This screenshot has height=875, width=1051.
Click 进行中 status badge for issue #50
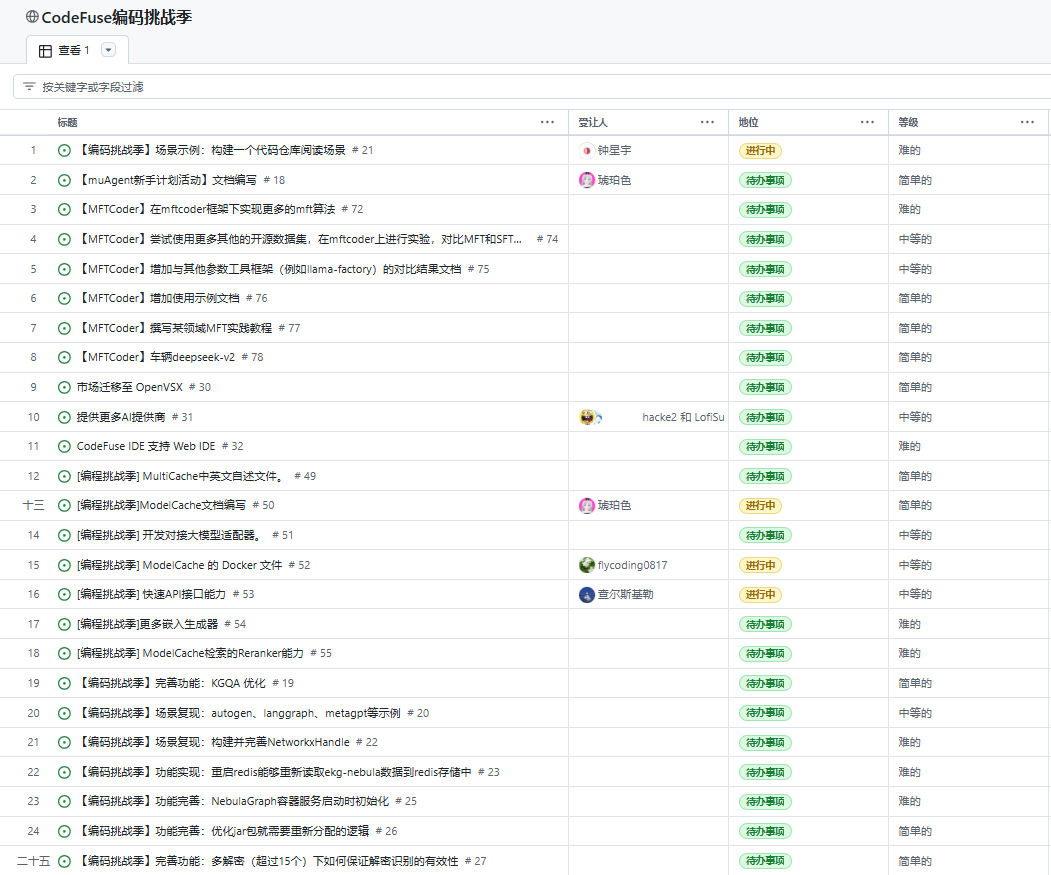pos(760,506)
